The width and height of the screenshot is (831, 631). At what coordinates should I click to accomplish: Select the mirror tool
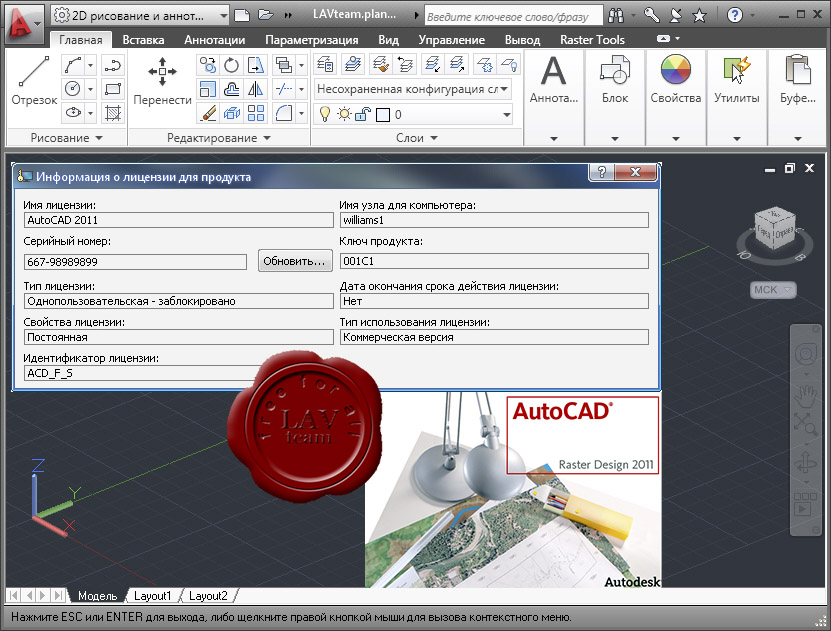click(x=255, y=88)
